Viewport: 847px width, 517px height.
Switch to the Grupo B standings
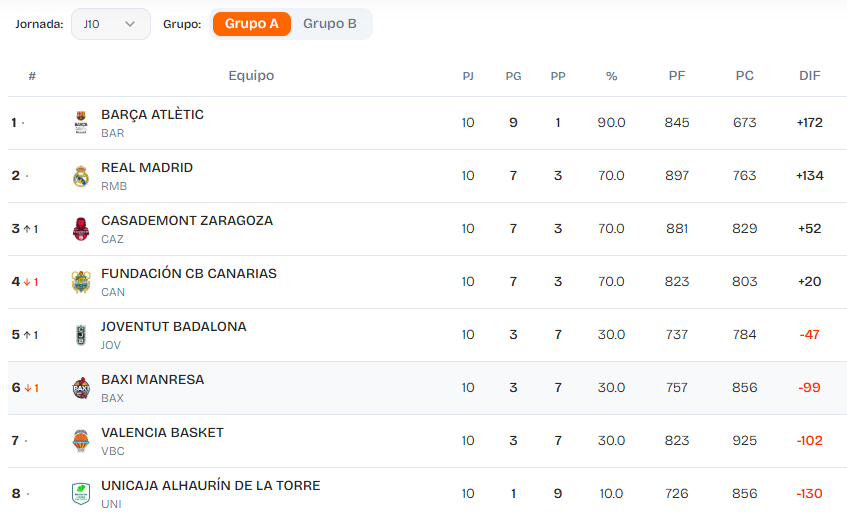[330, 24]
